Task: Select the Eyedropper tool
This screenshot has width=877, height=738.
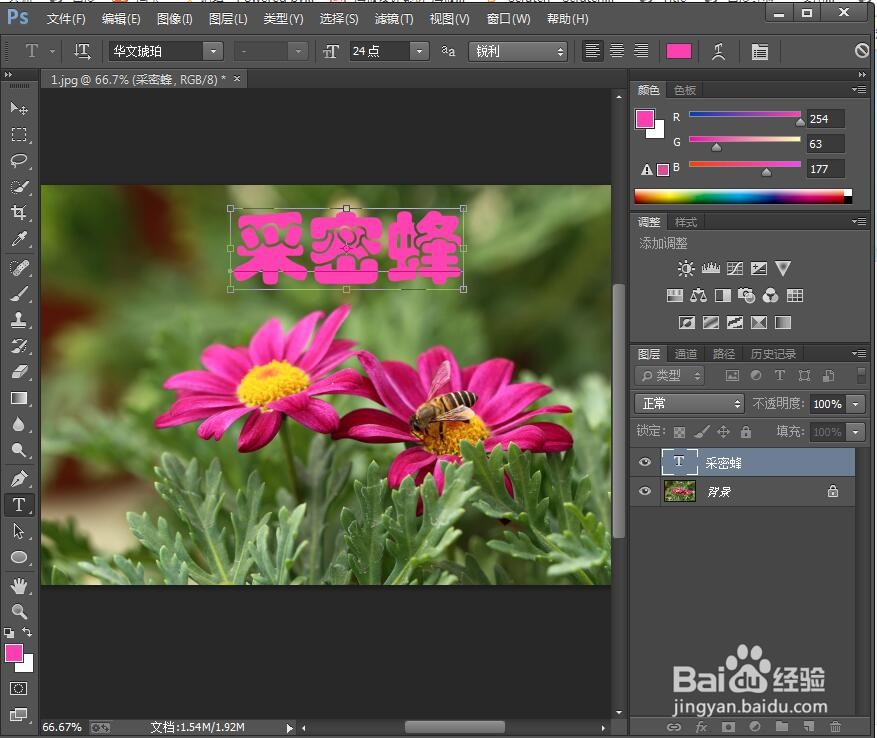Action: (17, 240)
